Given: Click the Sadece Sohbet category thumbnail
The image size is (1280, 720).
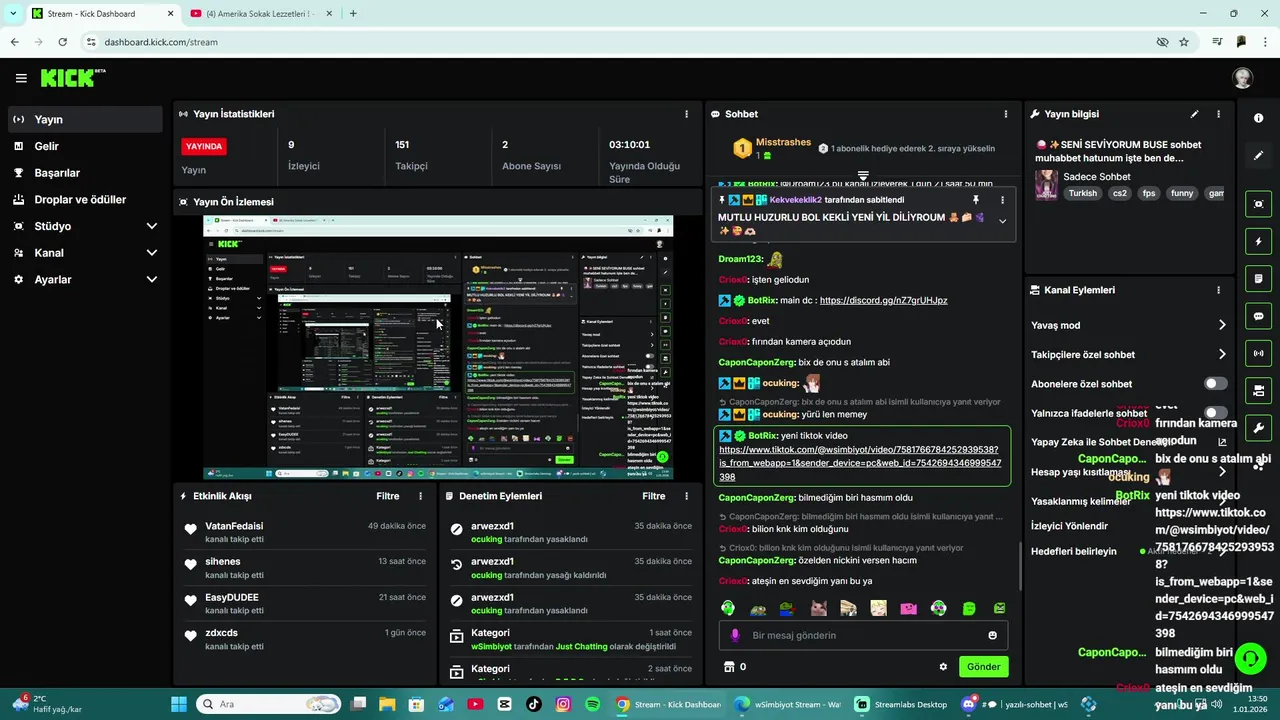Looking at the screenshot, I should (x=1046, y=184).
